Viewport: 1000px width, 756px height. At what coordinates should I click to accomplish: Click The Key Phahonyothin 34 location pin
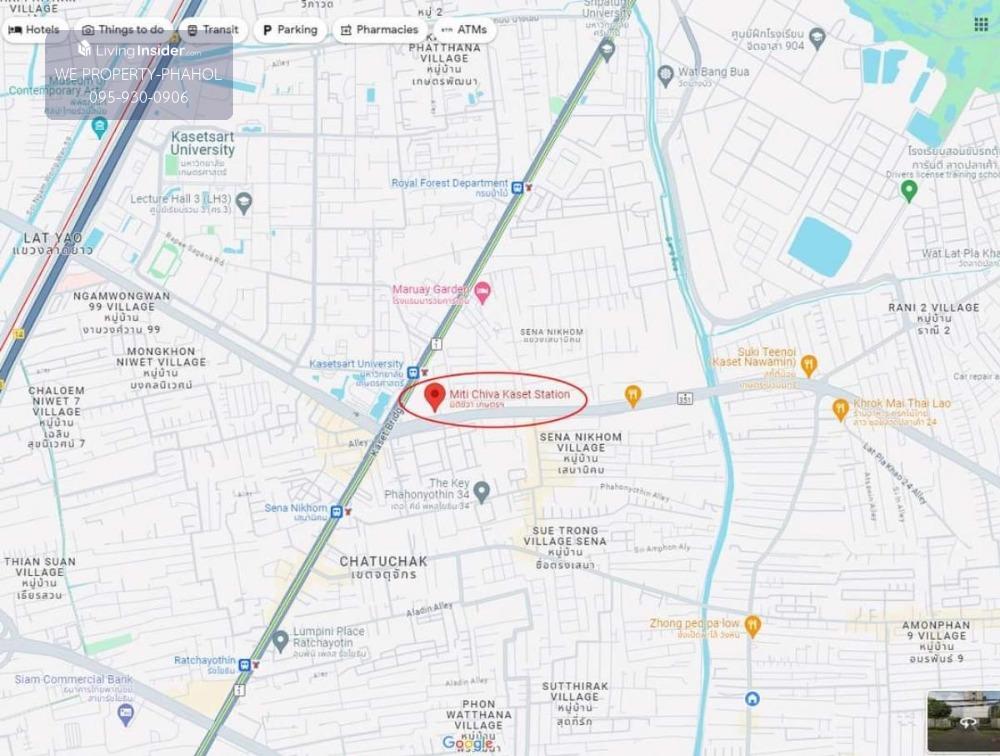482,492
